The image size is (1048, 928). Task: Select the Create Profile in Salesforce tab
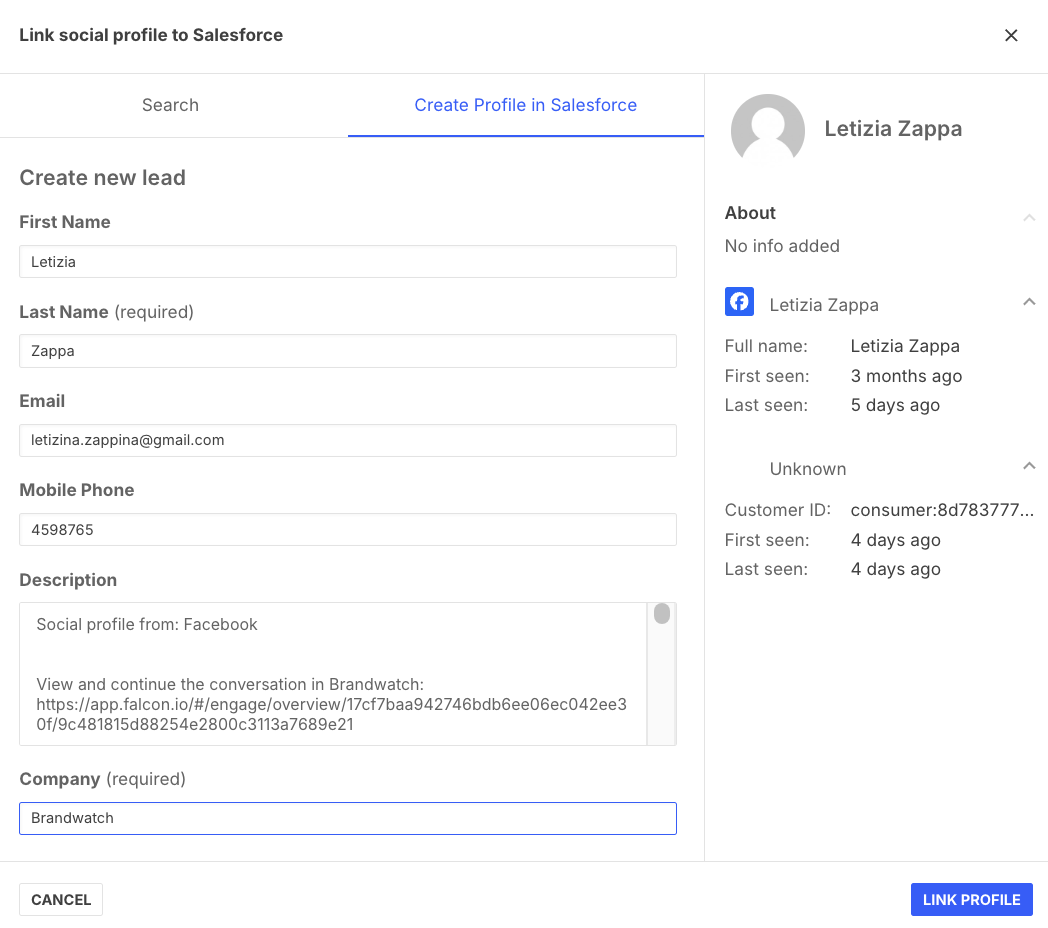point(525,105)
